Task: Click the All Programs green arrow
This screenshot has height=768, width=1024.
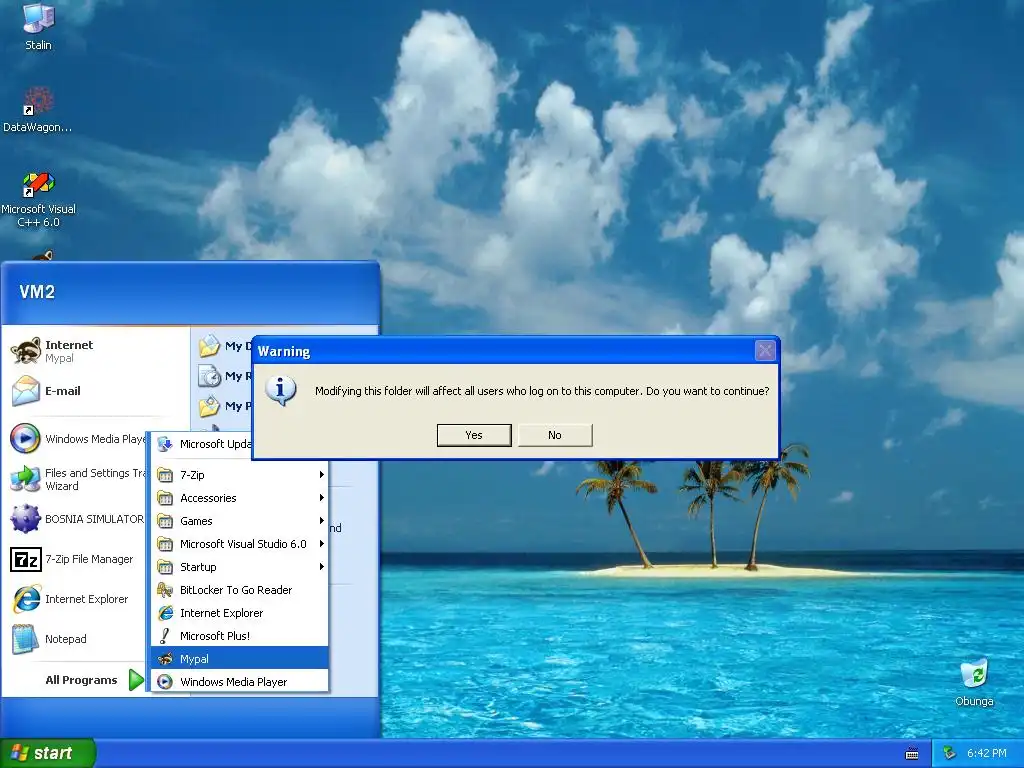Action: tap(136, 680)
